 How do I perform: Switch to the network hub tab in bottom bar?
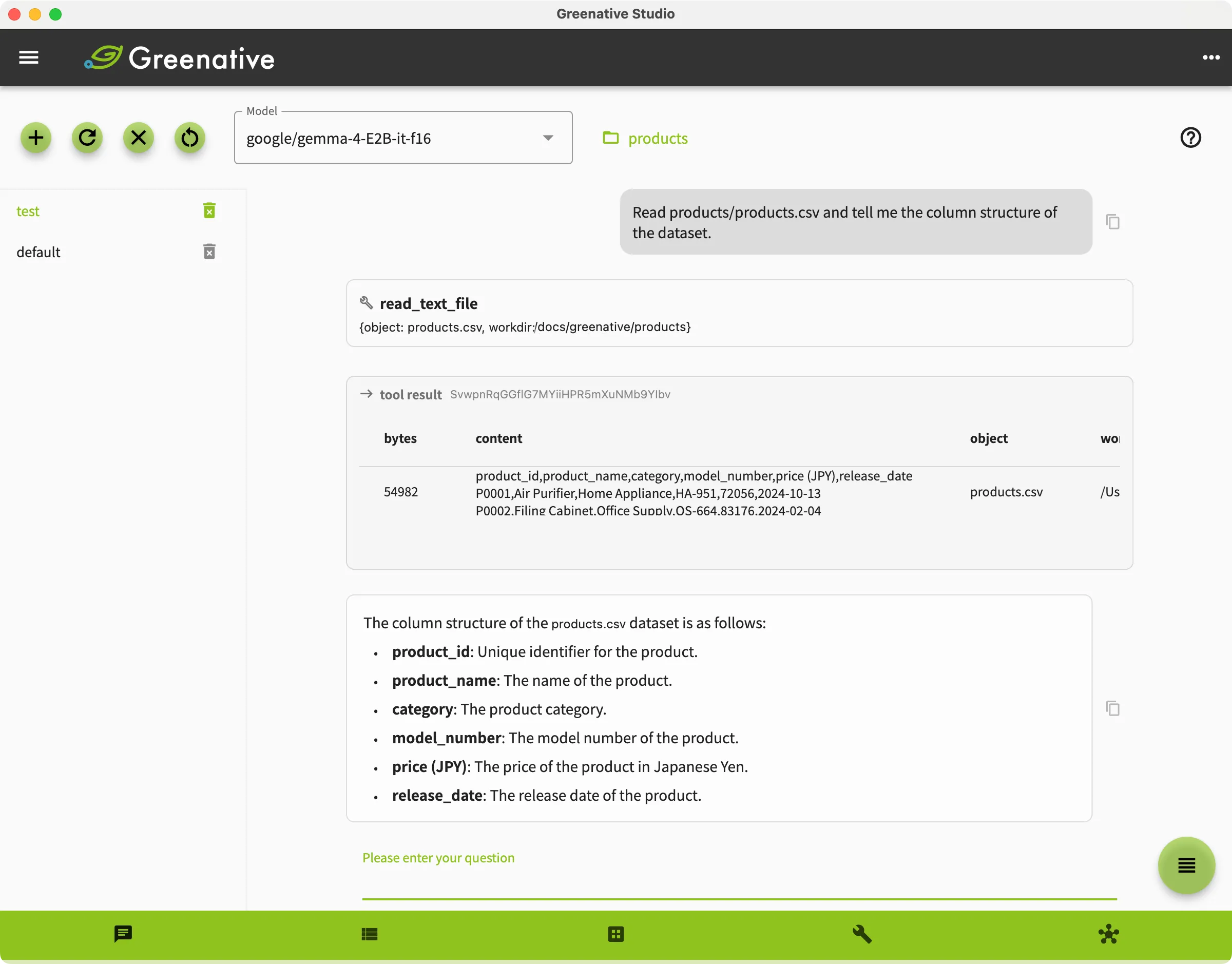1108,934
